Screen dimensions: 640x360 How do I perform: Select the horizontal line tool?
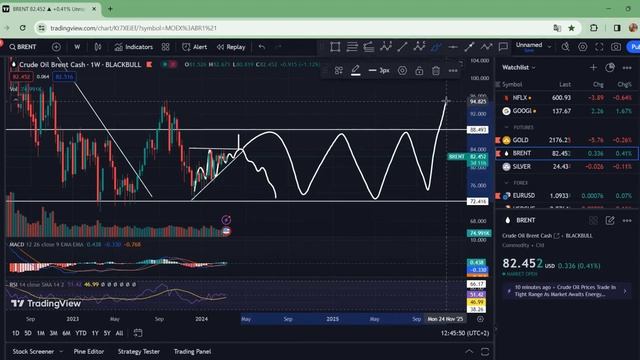(453, 47)
